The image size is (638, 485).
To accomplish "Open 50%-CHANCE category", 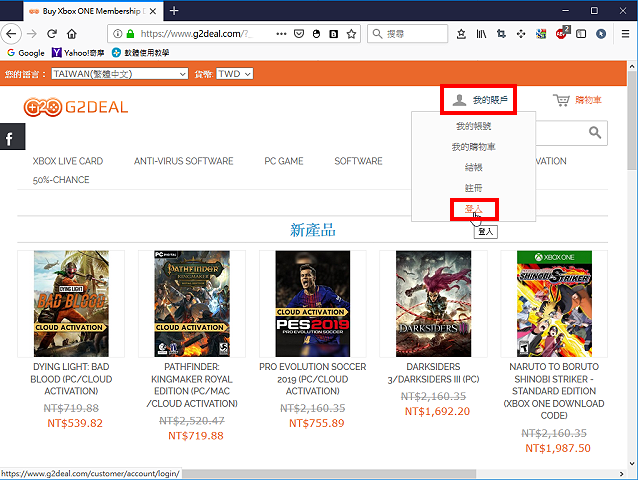I will point(61,180).
